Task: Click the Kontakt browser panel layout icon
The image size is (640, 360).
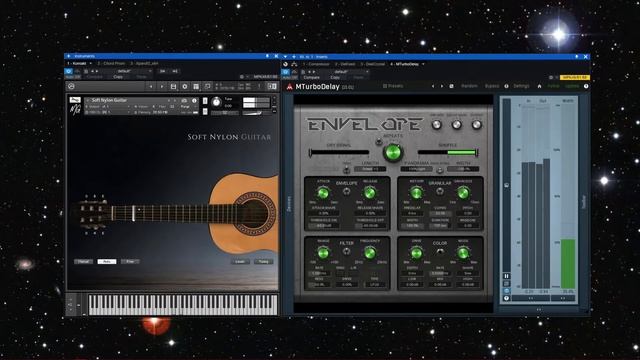Action: [x=196, y=87]
